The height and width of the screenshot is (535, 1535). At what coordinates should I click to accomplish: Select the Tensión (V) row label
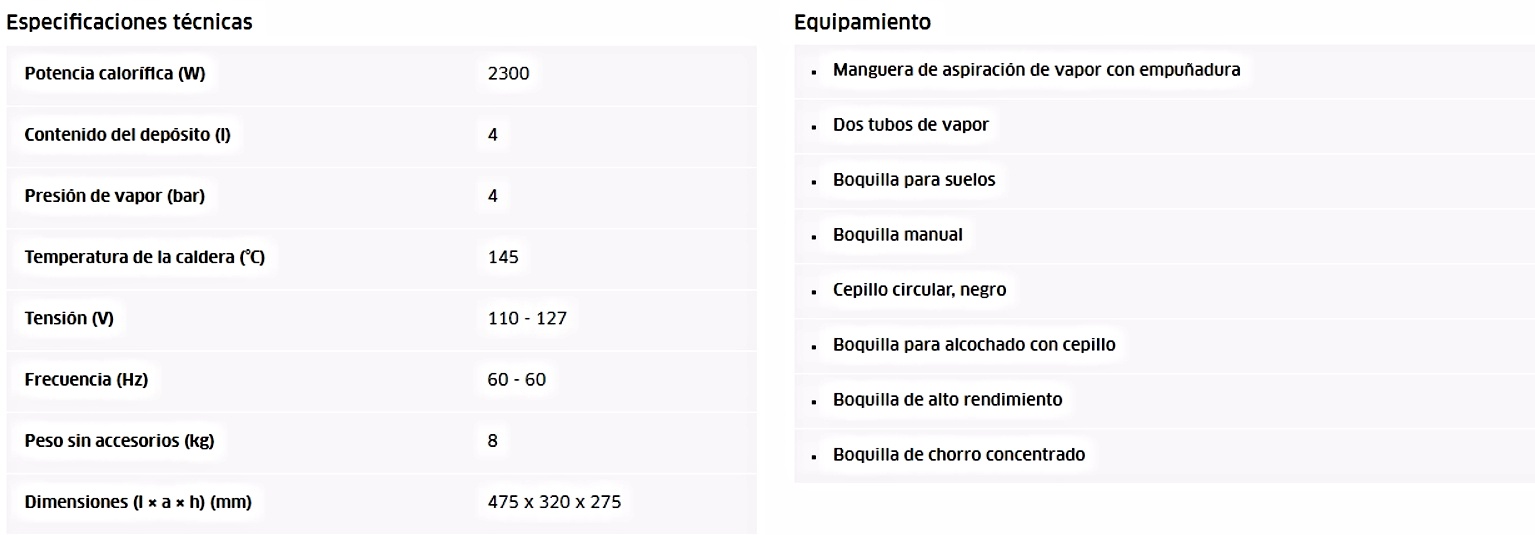pos(69,319)
